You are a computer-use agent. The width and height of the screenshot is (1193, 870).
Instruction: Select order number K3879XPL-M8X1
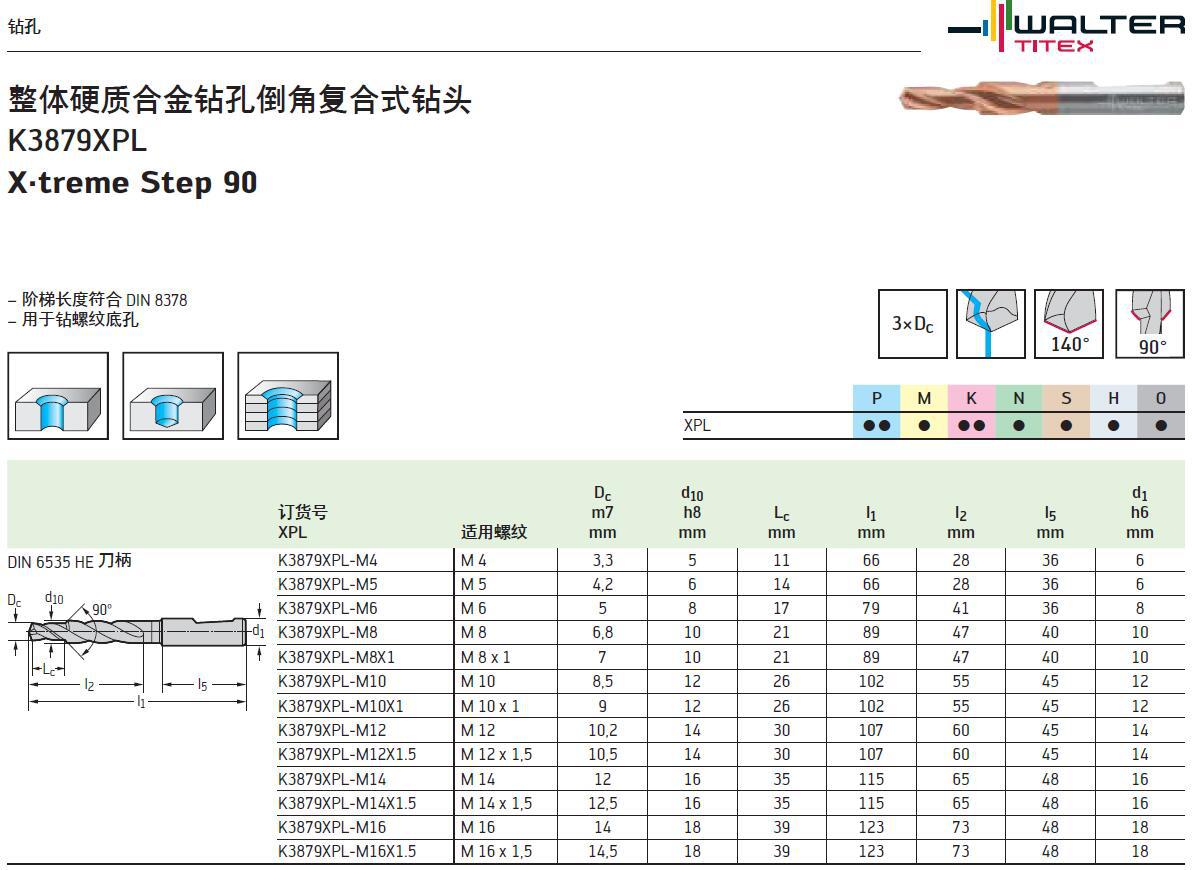tap(336, 657)
